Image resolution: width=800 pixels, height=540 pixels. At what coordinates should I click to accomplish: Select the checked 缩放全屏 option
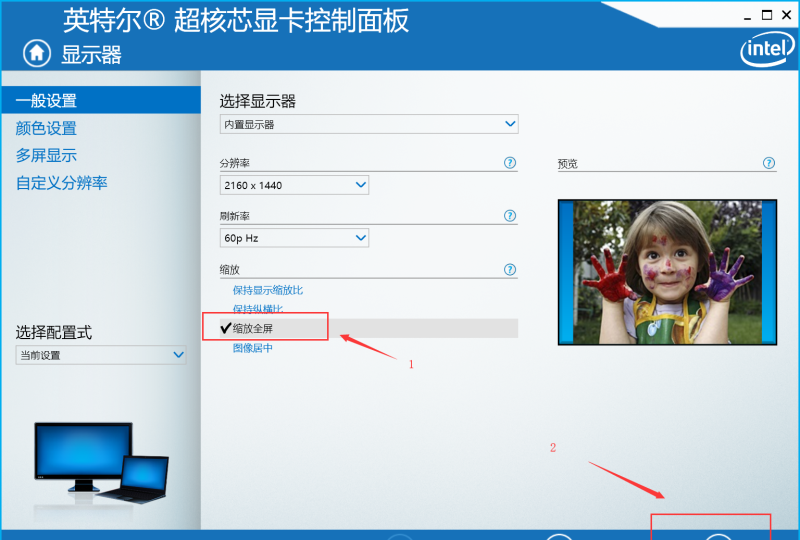(369, 328)
